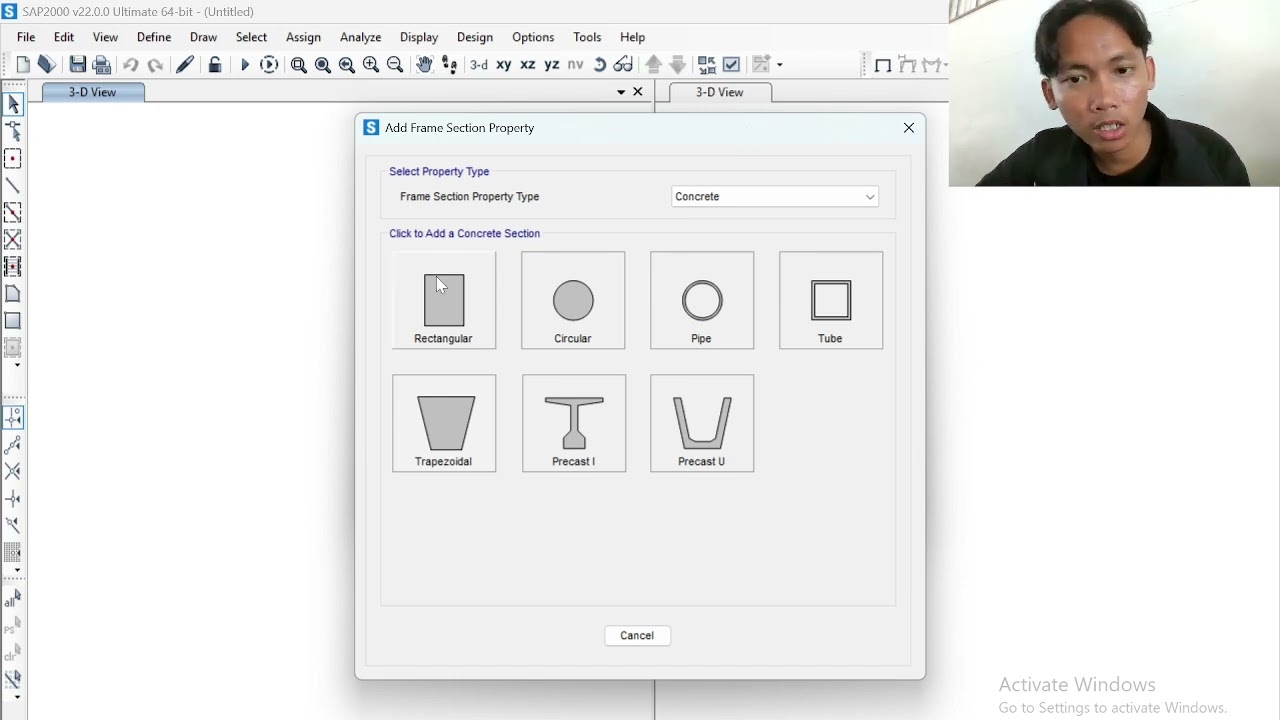Screen dimensions: 1280x720
Task: Set YZ plane view
Action: (x=552, y=65)
